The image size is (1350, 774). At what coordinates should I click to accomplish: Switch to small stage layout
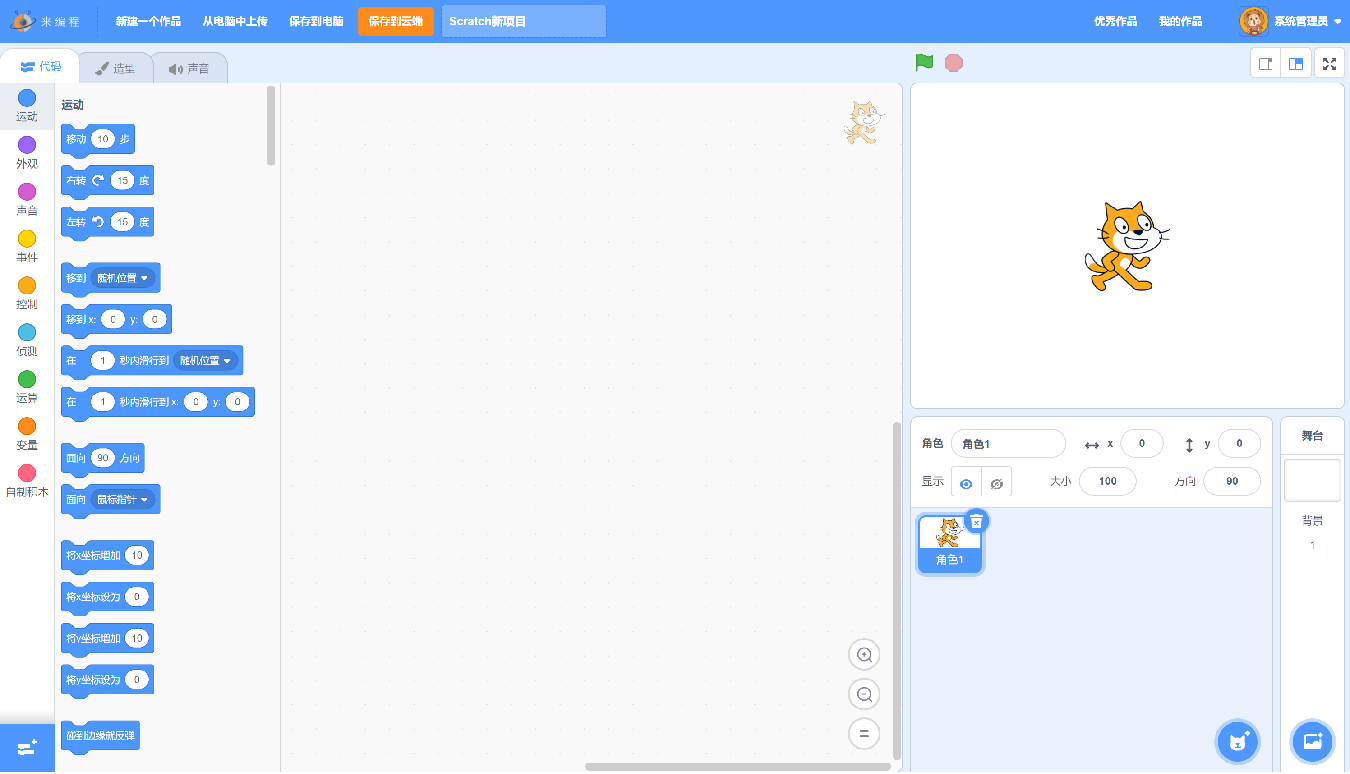(1265, 64)
